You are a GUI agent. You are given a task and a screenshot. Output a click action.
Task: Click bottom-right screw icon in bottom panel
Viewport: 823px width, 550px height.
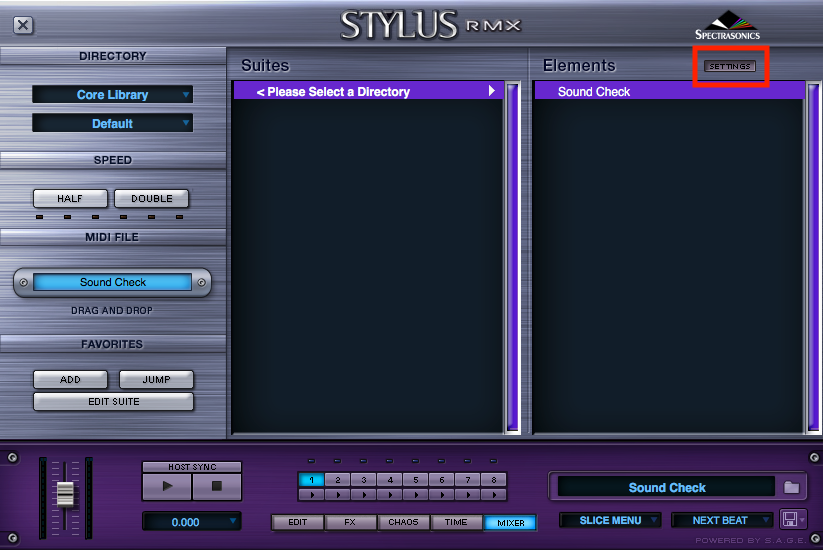815,538
